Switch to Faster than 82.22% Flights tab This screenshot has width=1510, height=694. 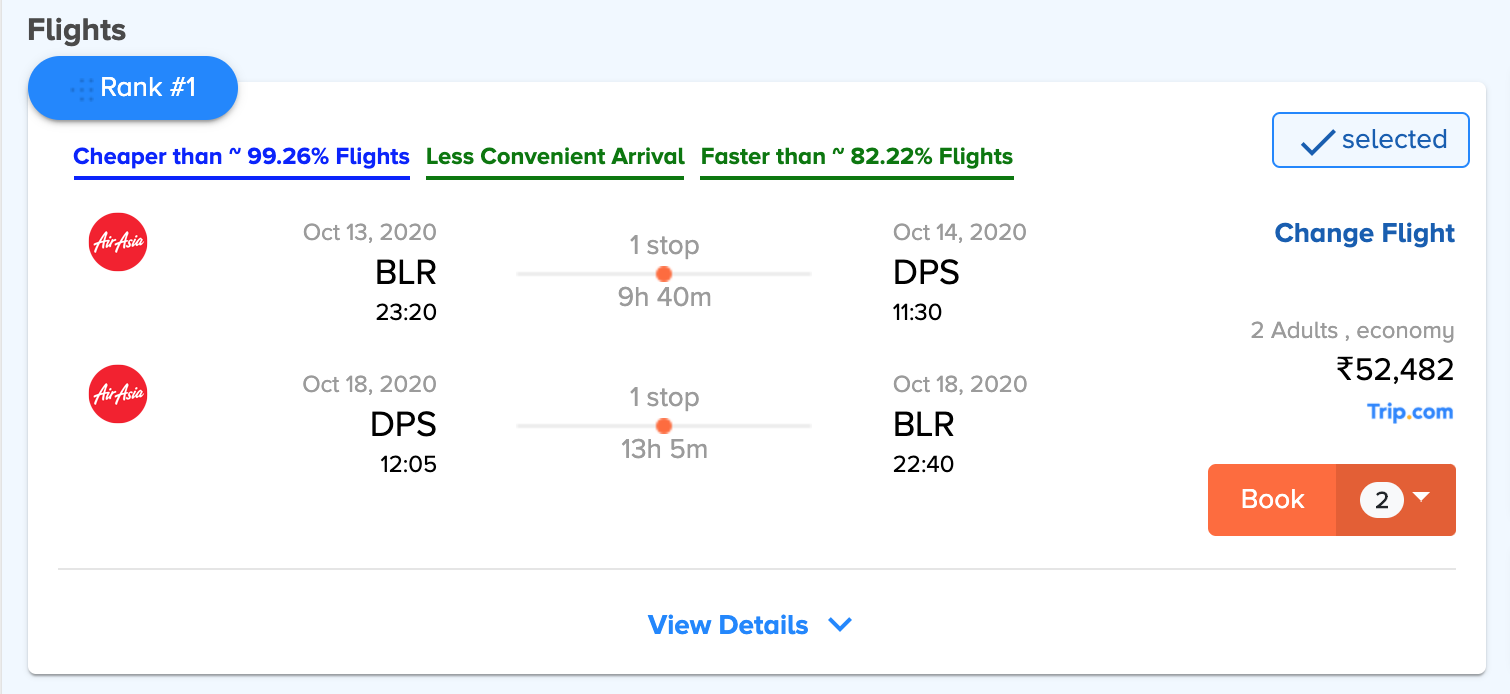857,158
